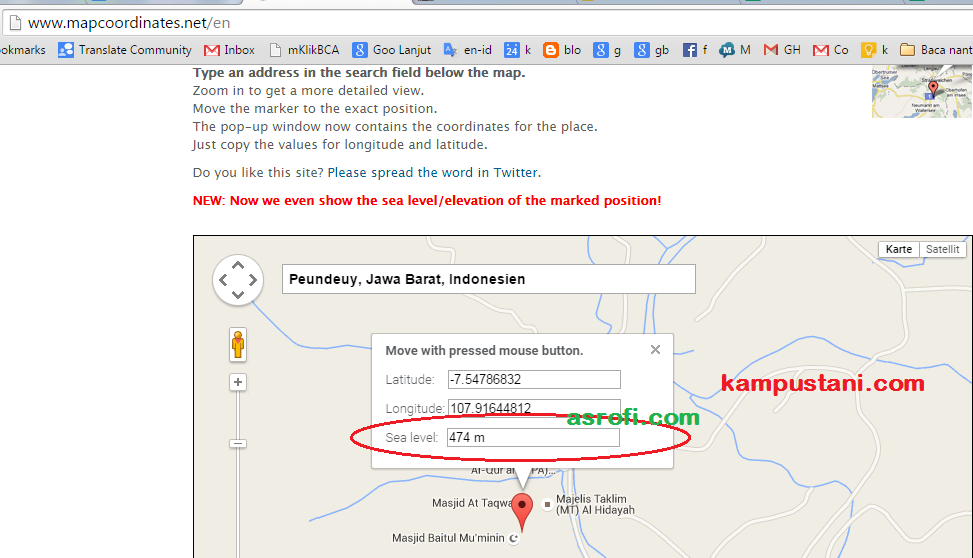The width and height of the screenshot is (973, 558).
Task: Pan the map left with arrow
Action: 223,280
